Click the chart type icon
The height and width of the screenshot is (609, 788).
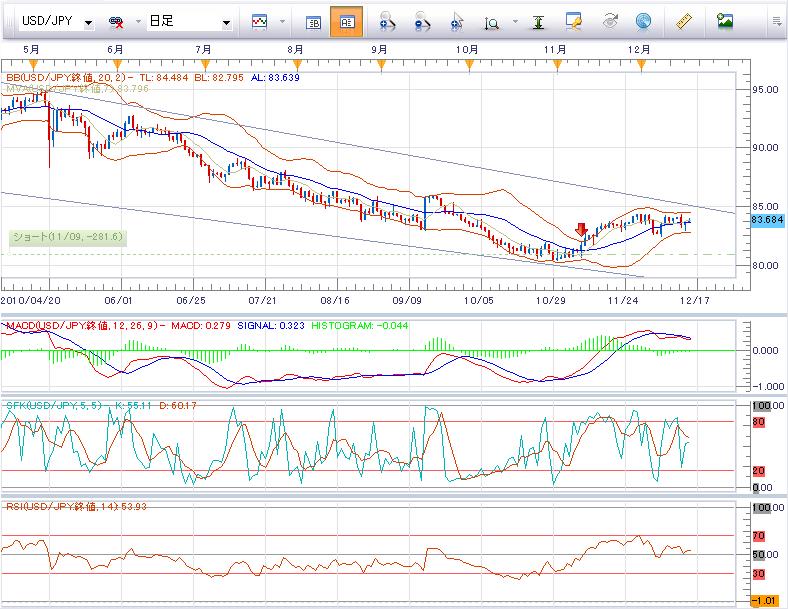[259, 22]
